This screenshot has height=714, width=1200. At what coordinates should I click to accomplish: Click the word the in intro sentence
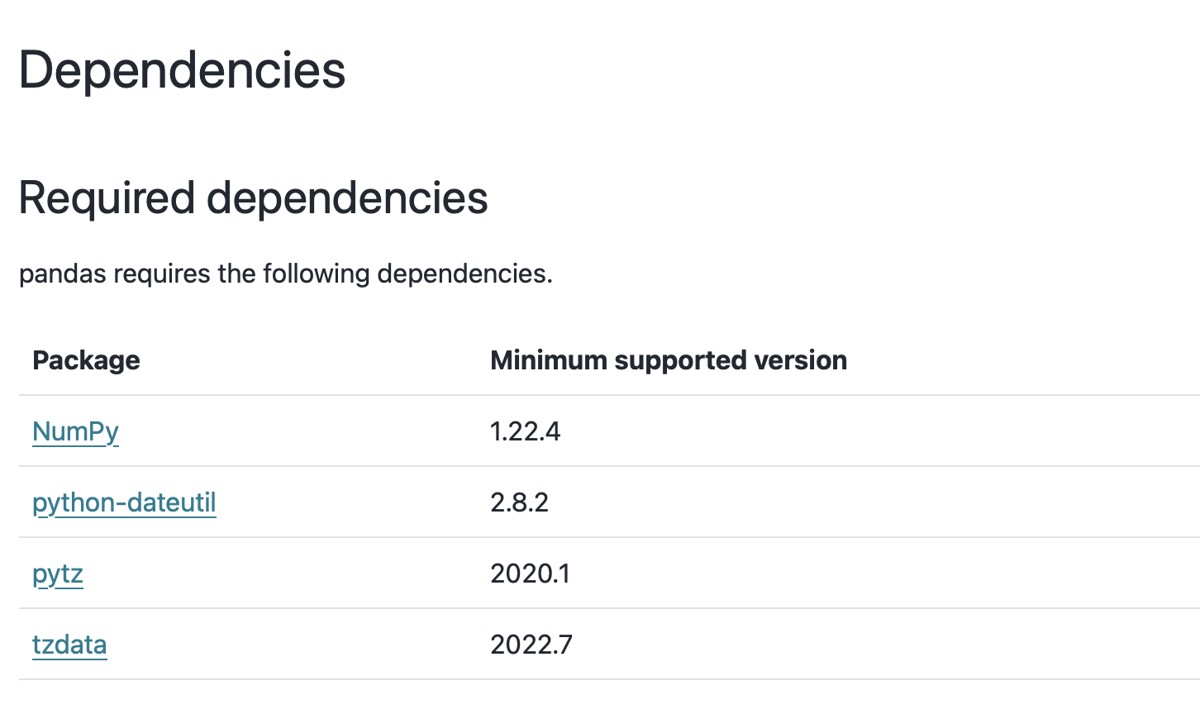click(x=236, y=274)
